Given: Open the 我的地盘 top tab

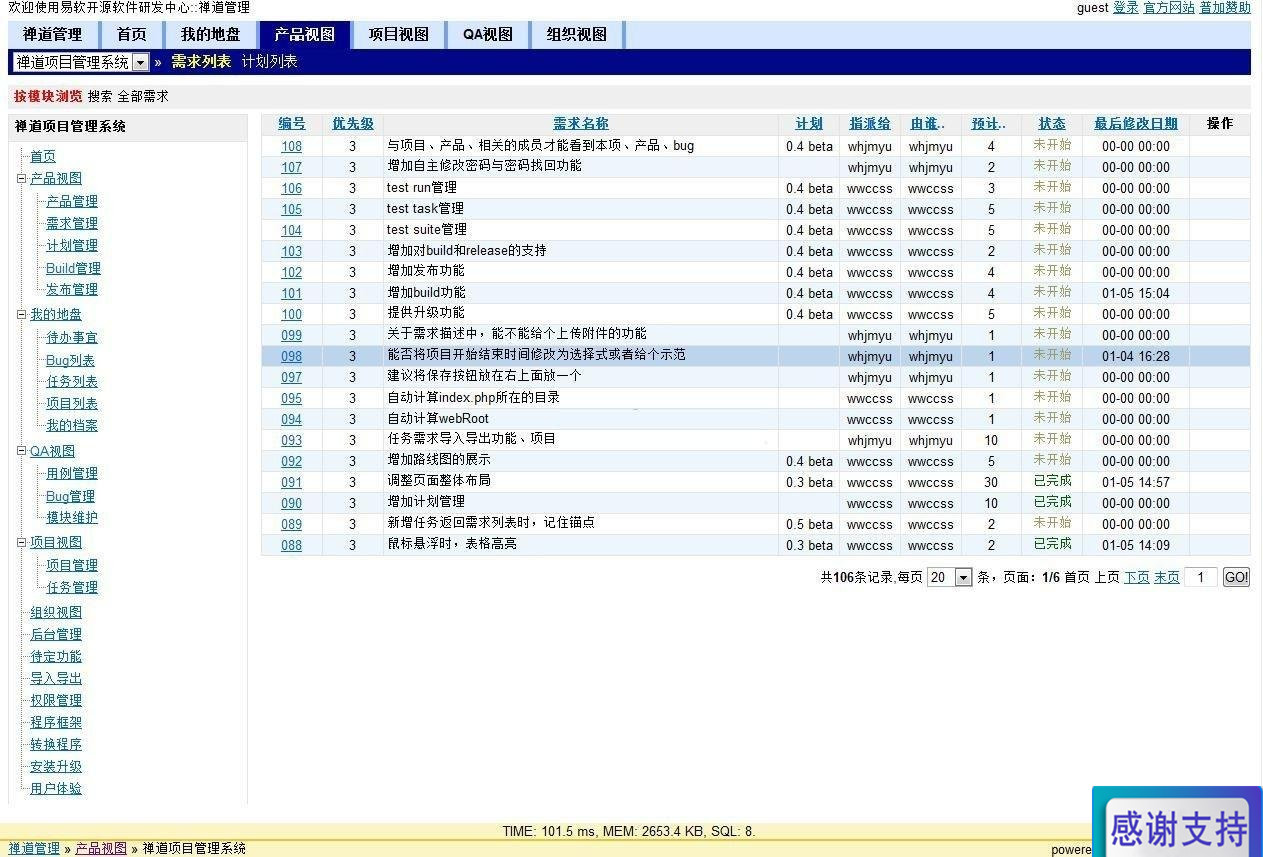Looking at the screenshot, I should (210, 34).
